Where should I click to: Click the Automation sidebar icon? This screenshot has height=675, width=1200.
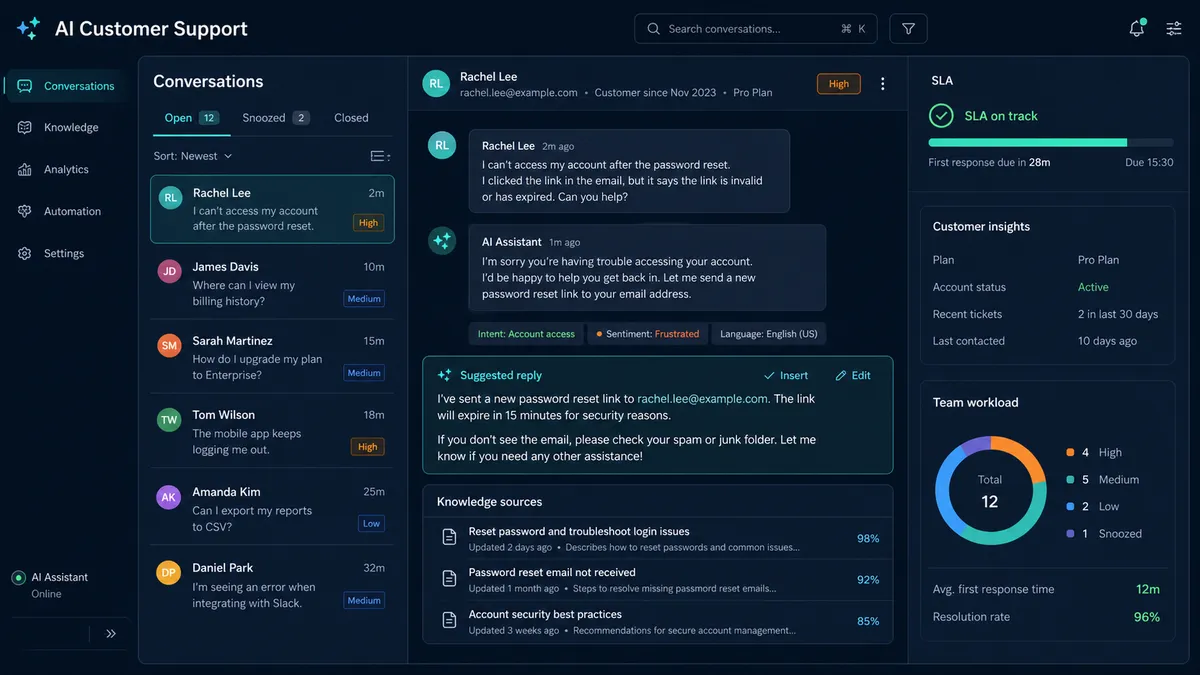coord(25,212)
